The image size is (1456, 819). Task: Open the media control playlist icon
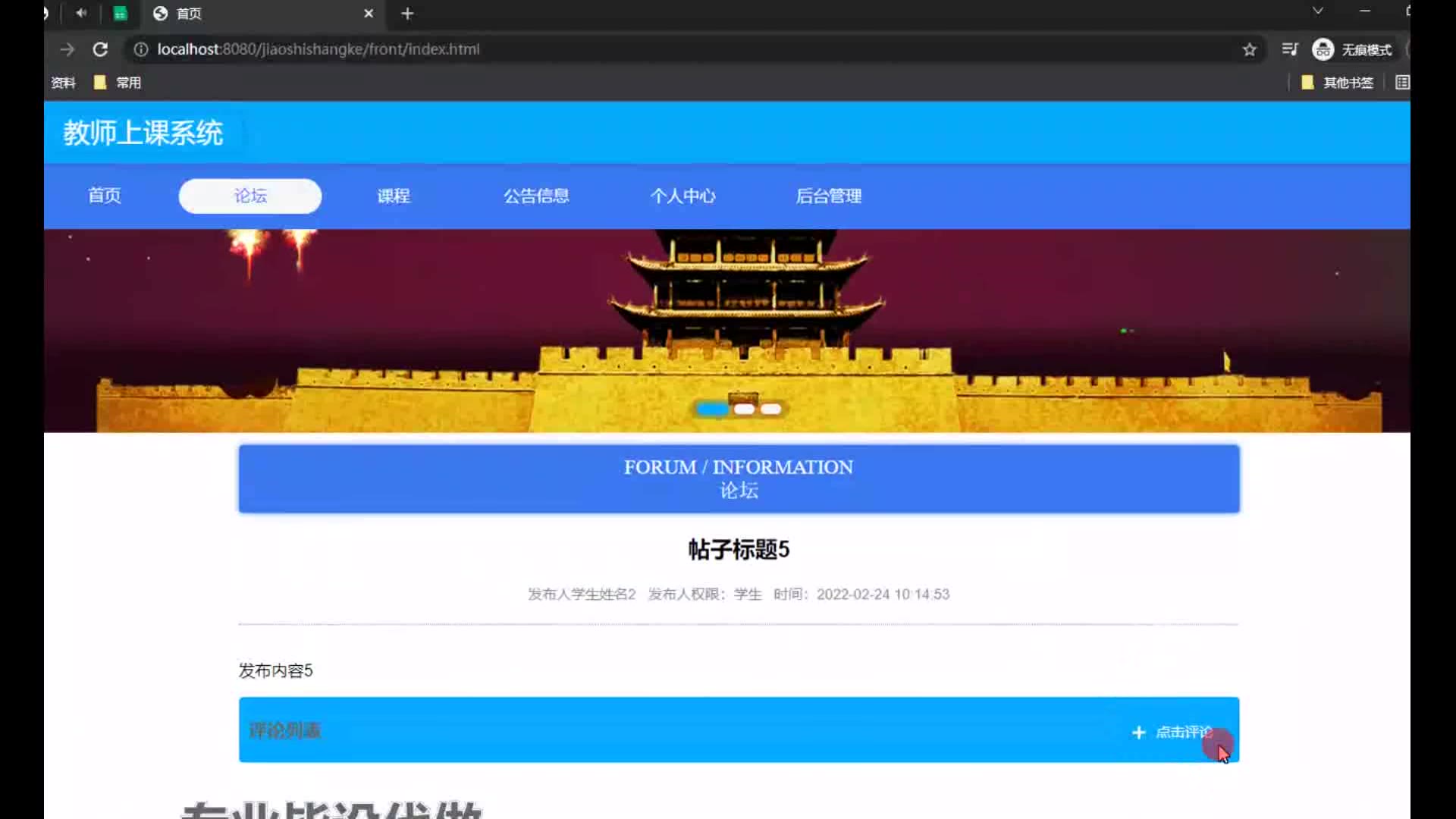[1289, 49]
